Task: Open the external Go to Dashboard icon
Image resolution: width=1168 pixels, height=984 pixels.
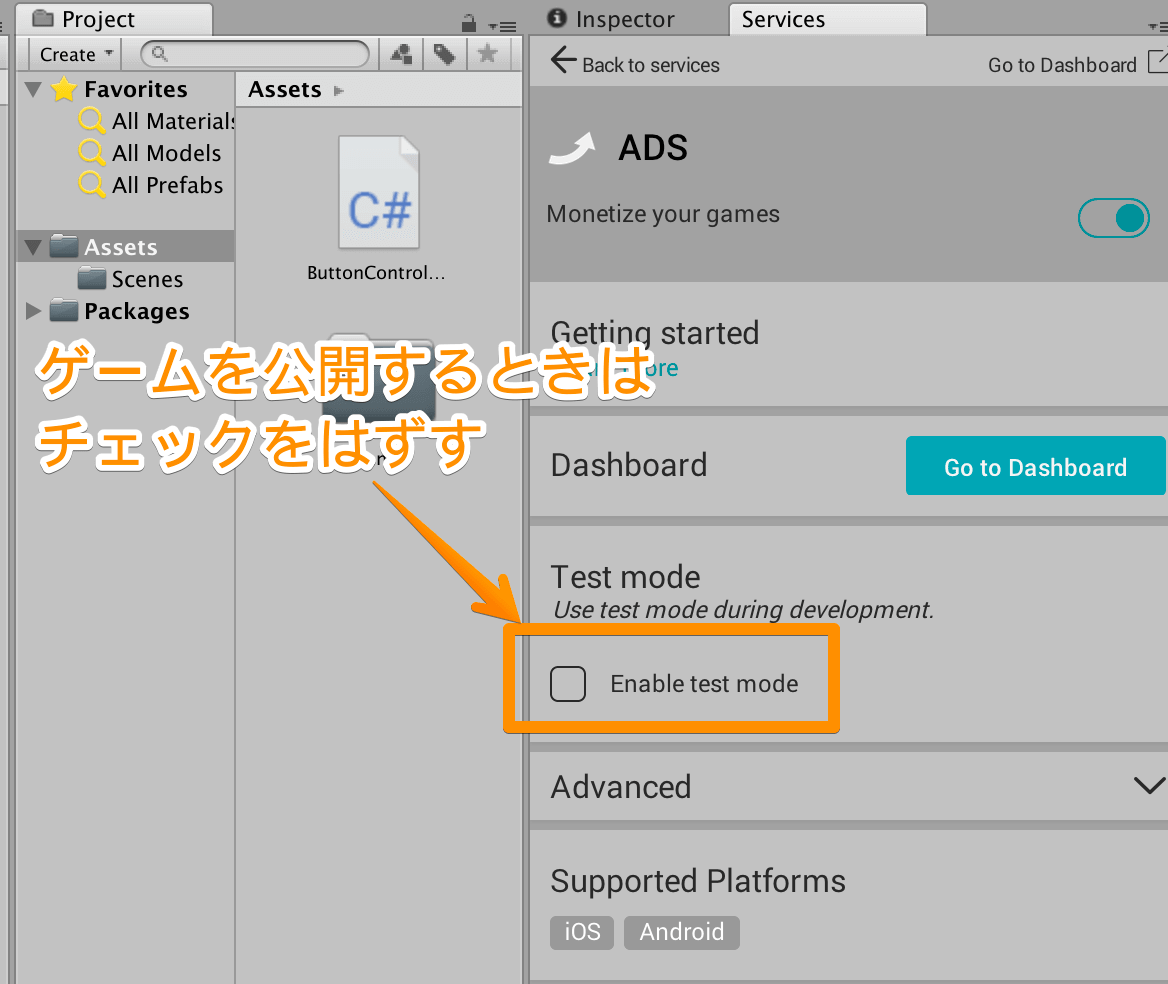Action: pos(1158,61)
